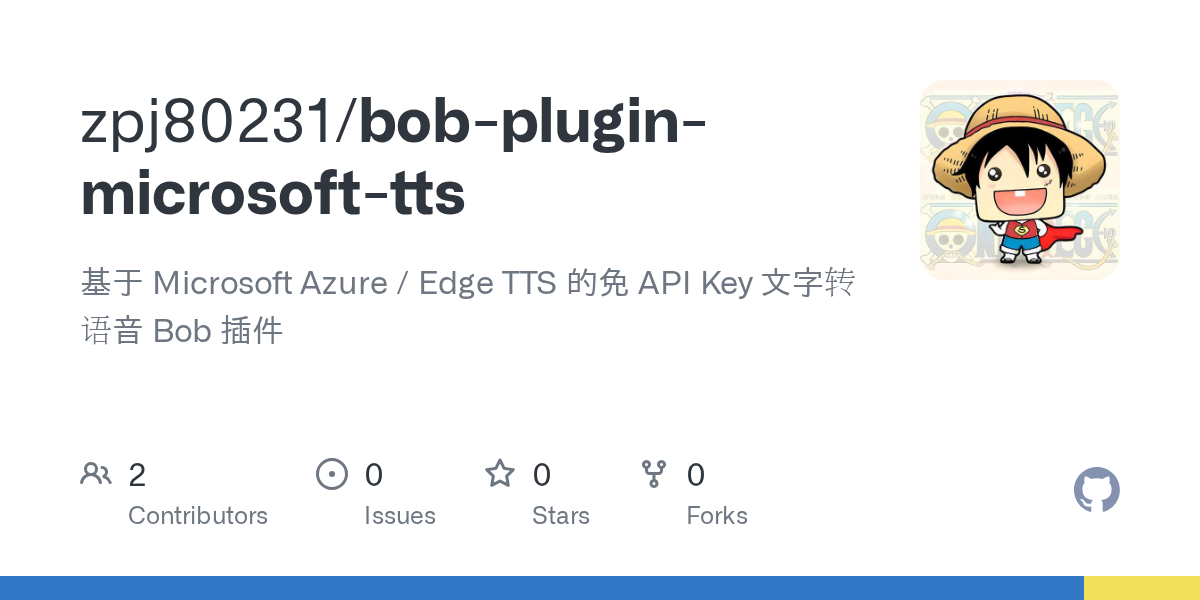Click the 0 count above Forks
This screenshot has width=1200, height=600.
696,475
